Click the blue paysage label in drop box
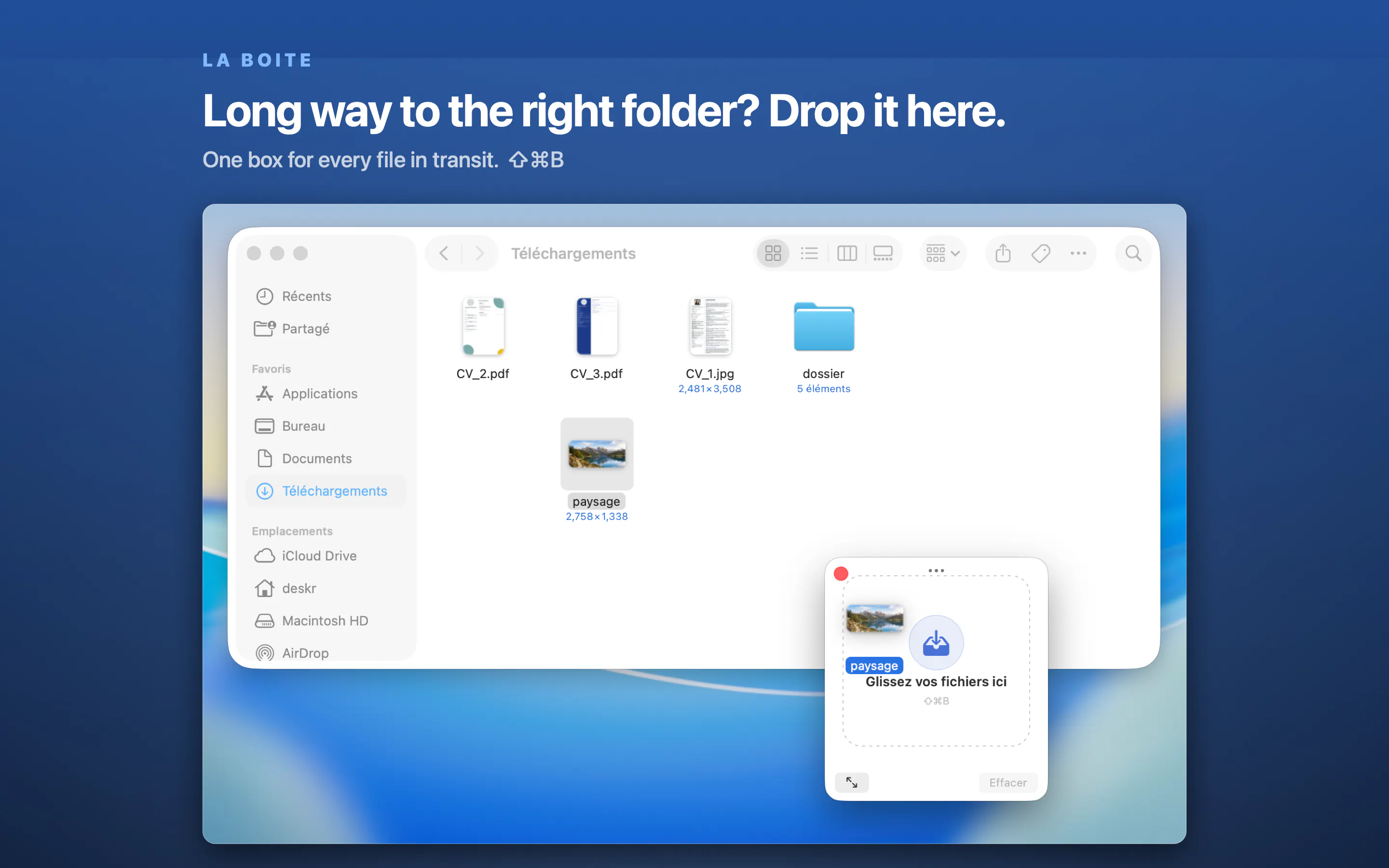1389x868 pixels. coord(874,666)
